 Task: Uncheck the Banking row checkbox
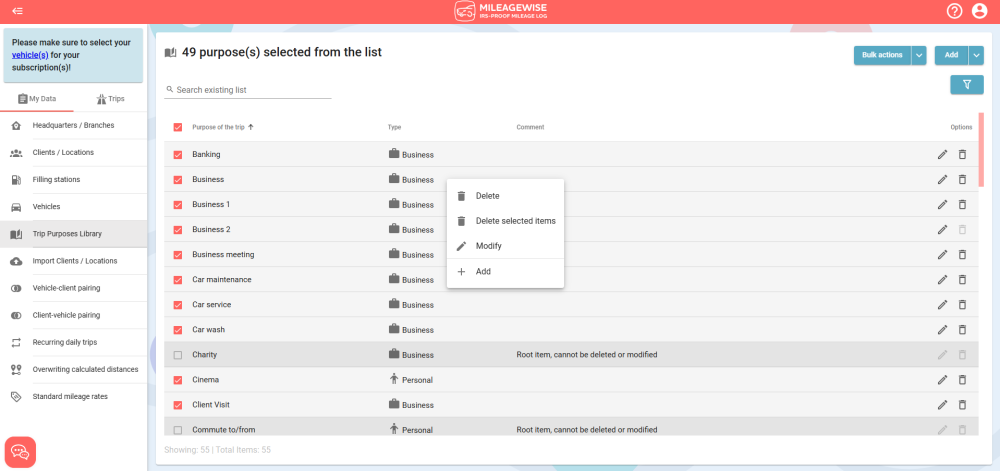(x=178, y=155)
